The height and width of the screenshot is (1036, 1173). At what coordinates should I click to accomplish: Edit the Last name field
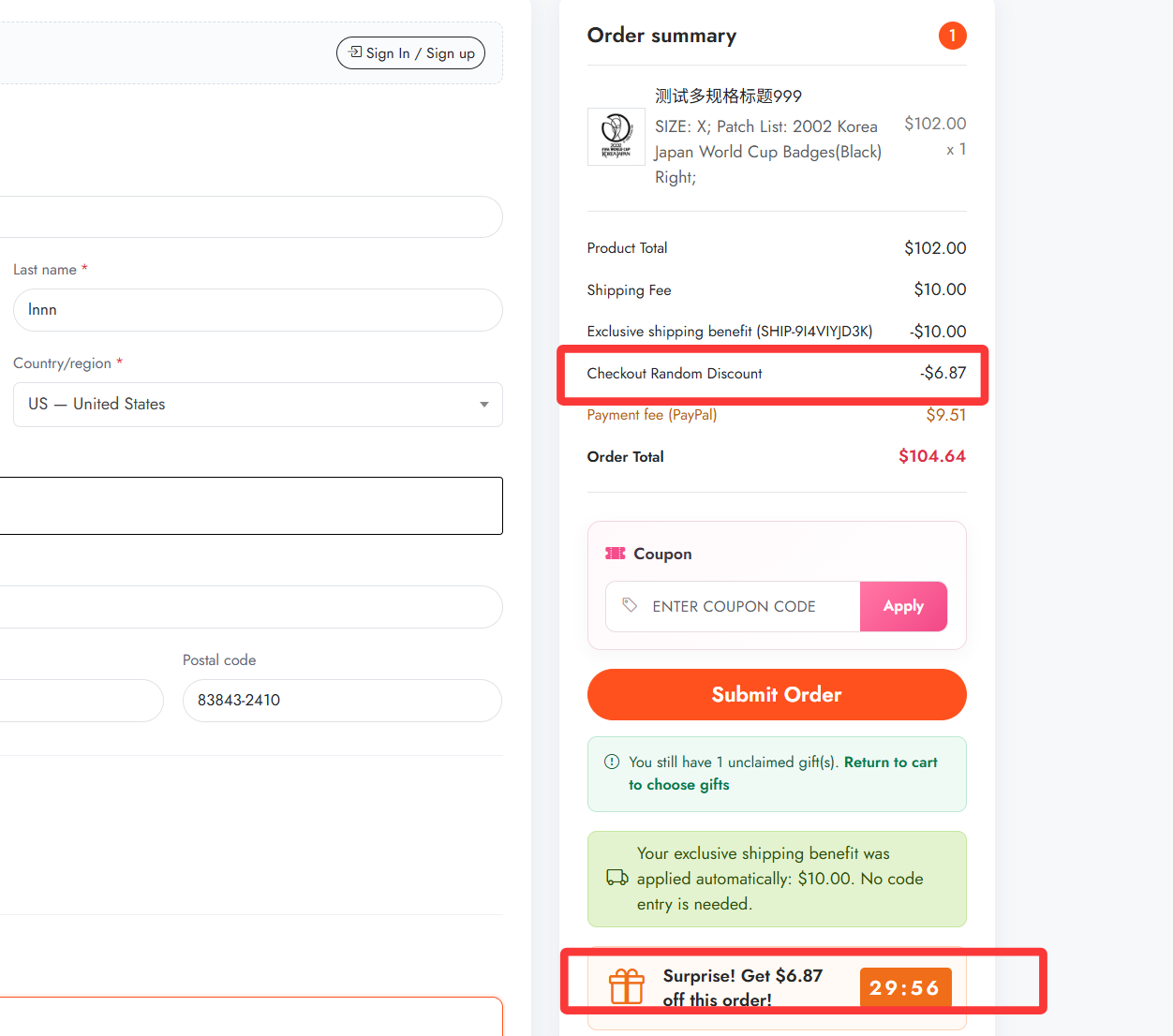258,310
